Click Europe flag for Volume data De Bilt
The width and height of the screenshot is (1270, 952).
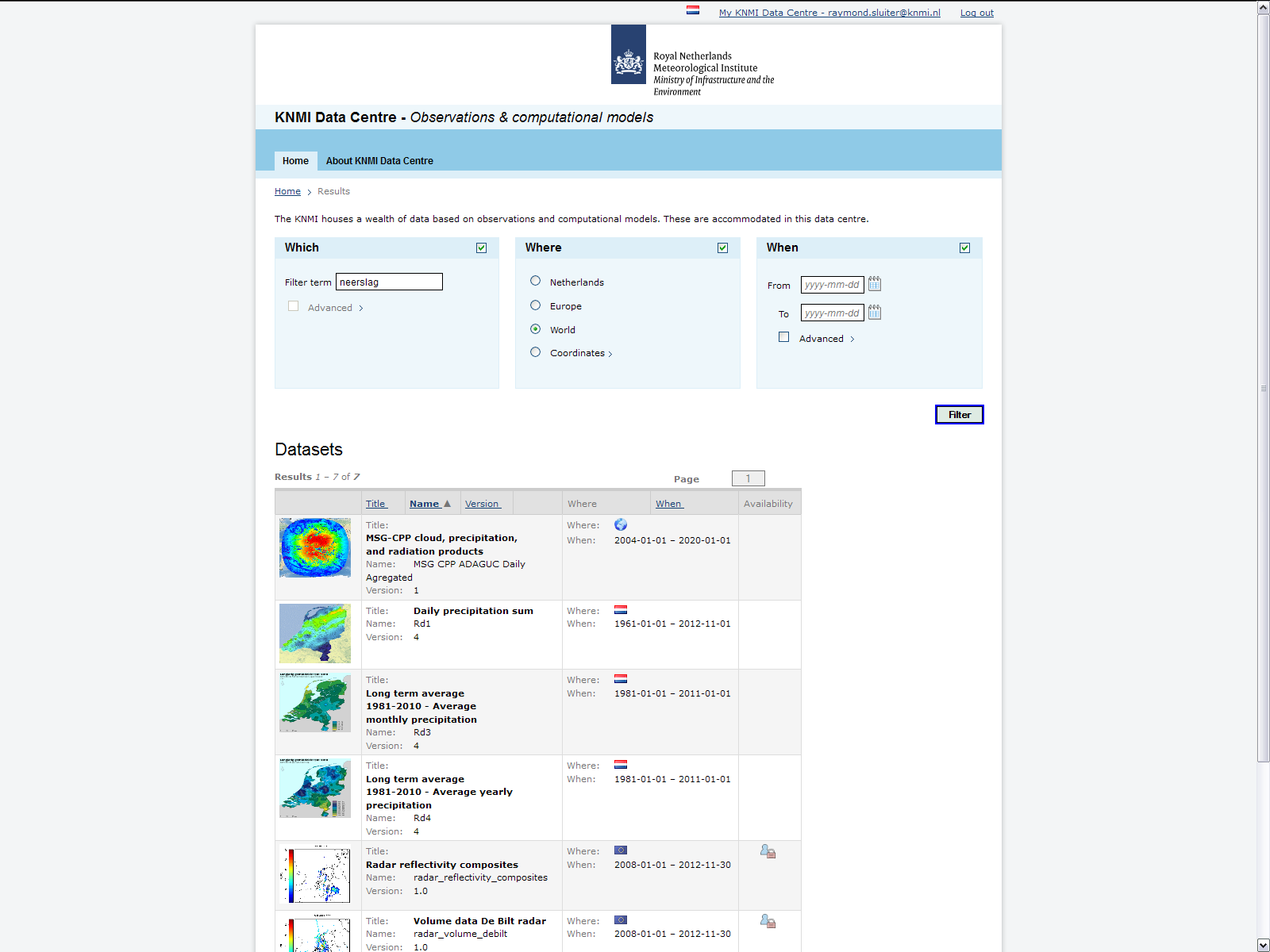621,920
